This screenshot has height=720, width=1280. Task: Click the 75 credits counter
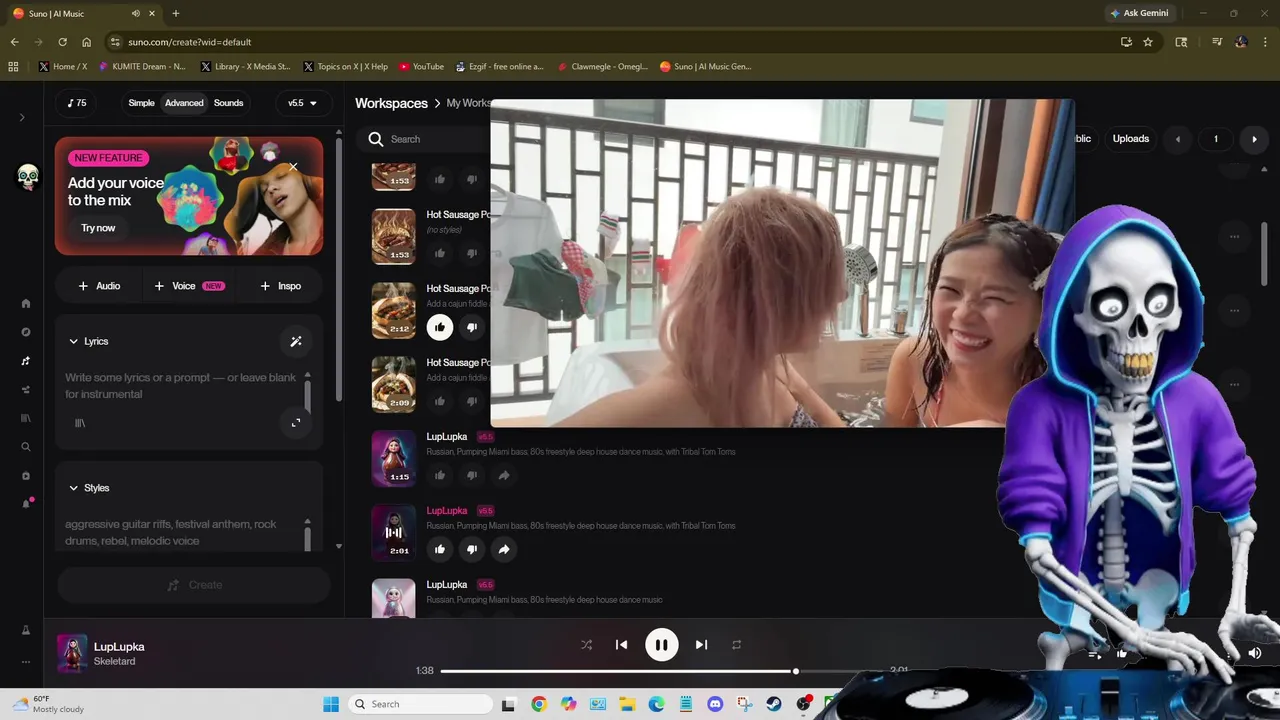pos(77,103)
